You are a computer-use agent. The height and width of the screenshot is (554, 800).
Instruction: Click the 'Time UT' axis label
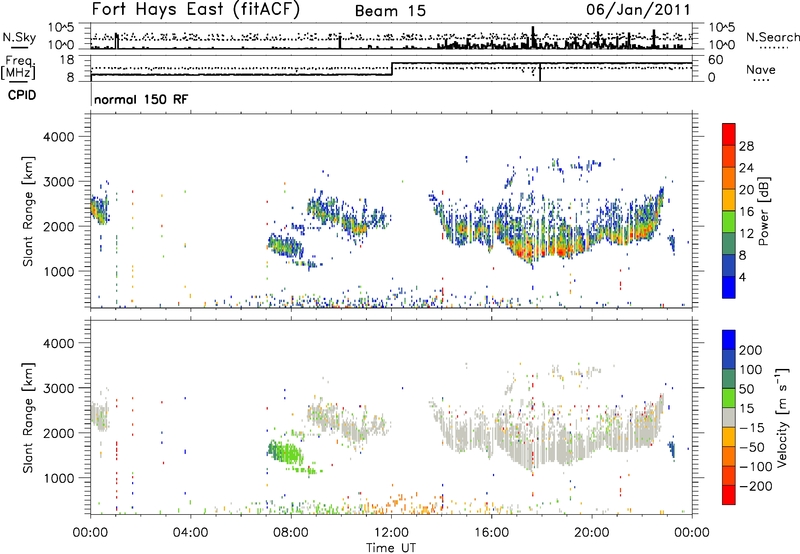pos(391,548)
